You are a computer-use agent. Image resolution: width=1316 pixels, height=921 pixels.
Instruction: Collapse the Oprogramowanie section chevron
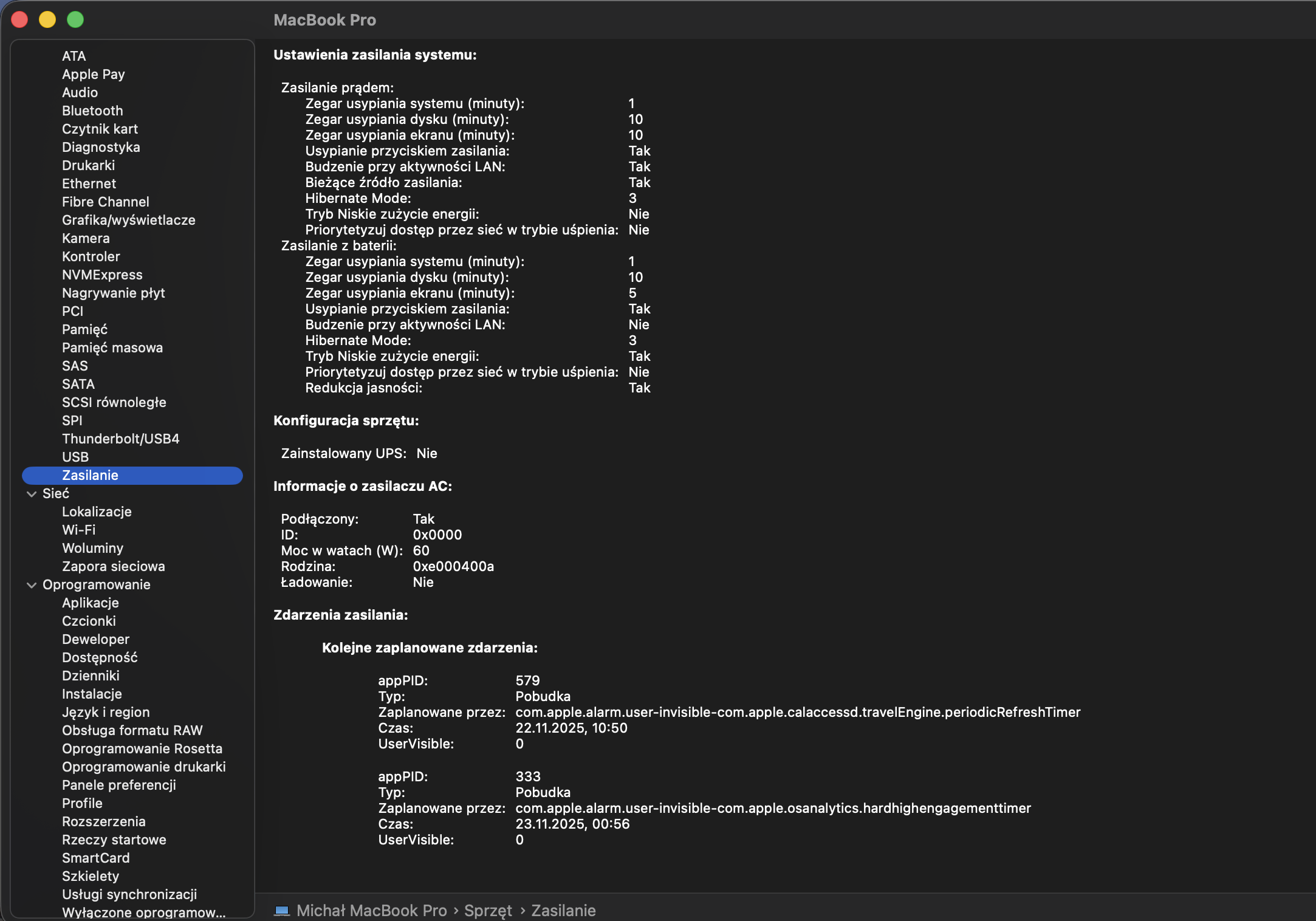click(32, 585)
